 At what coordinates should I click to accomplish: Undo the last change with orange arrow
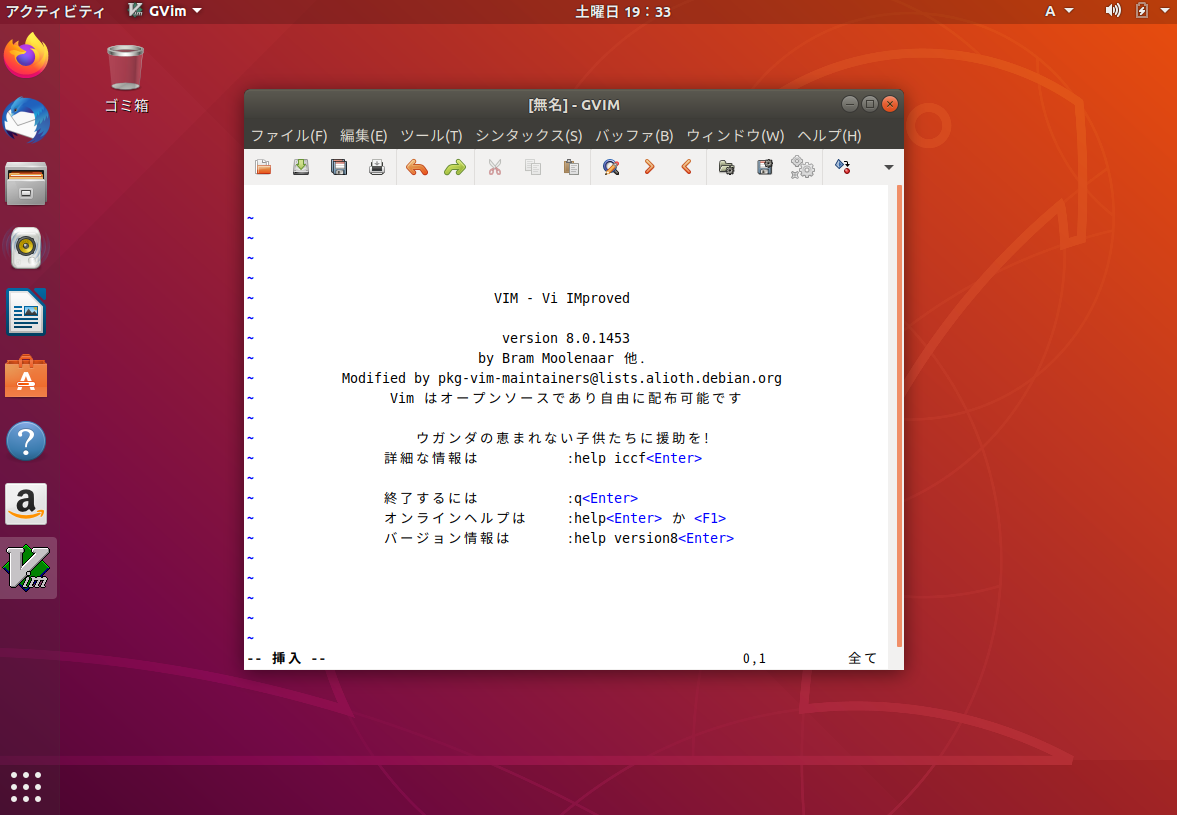pyautogui.click(x=417, y=167)
